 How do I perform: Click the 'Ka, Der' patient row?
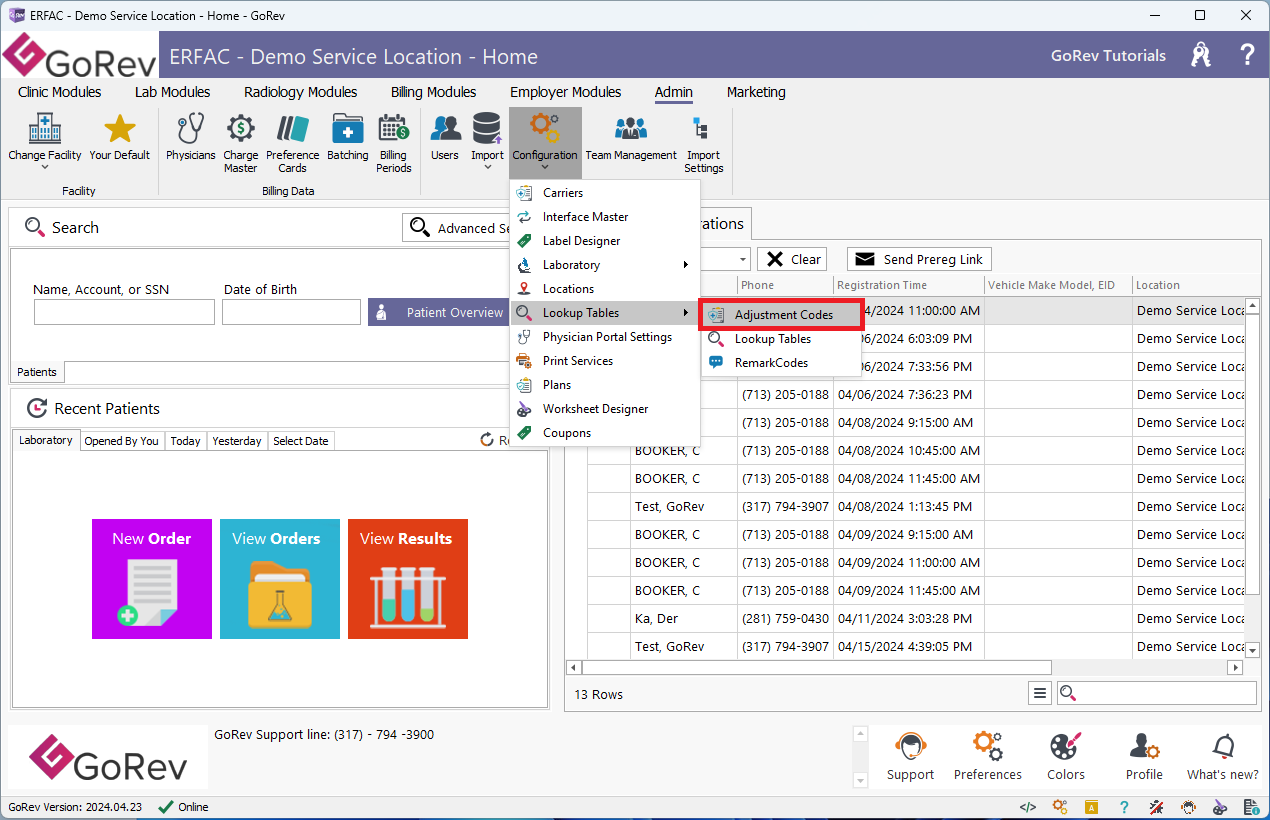coord(906,619)
